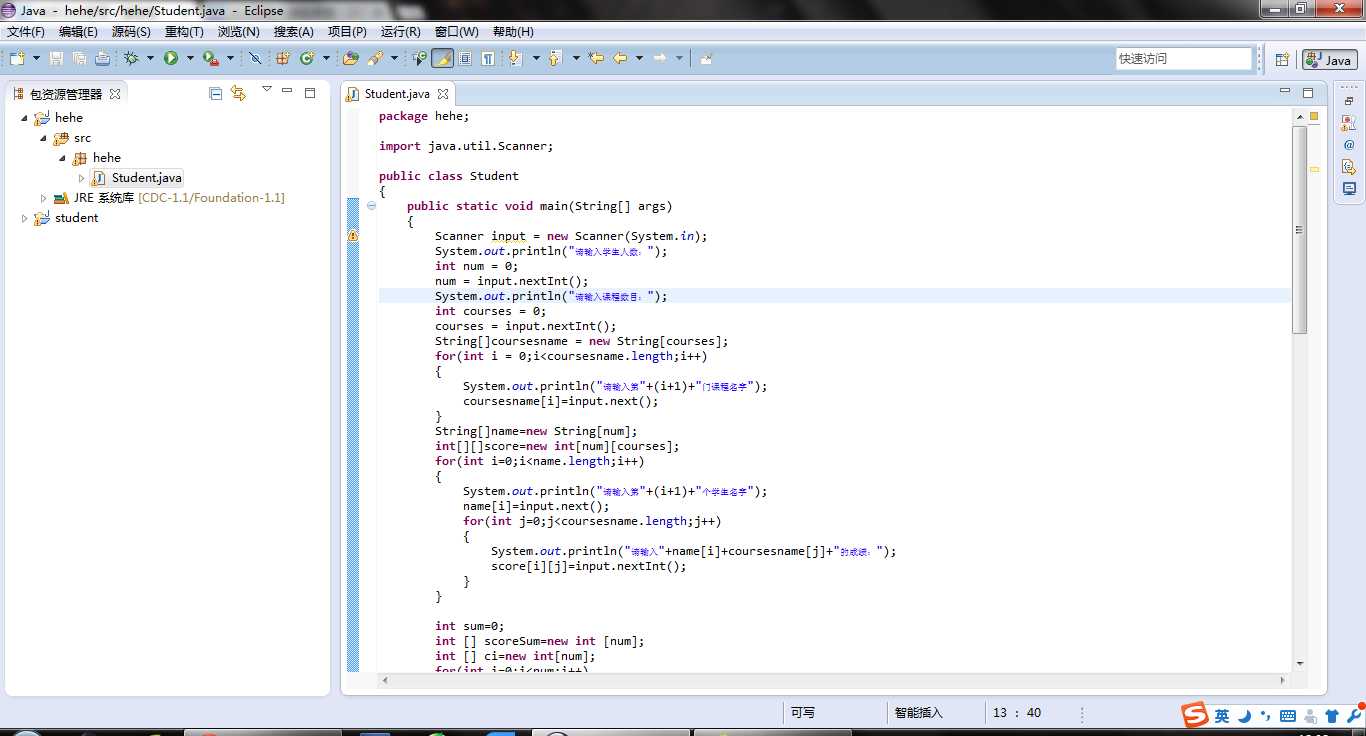Open the 搜索(A) menu
This screenshot has height=736, width=1366.
pyautogui.click(x=294, y=32)
